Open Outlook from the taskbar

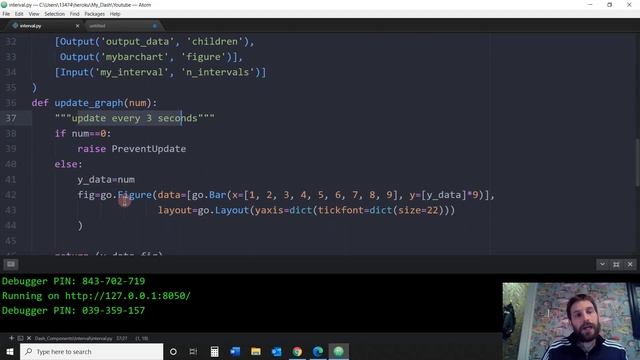[x=277, y=351]
